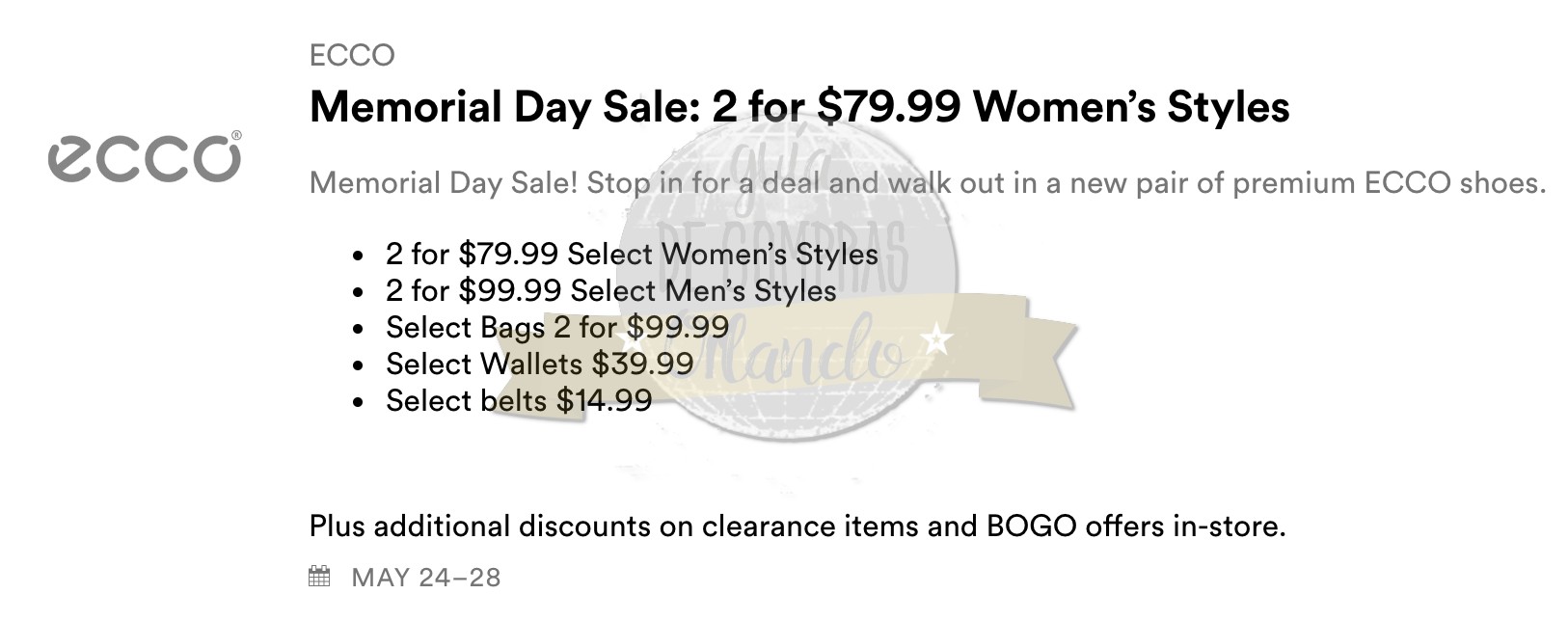Open the Memorial Day Sale headline
This screenshot has height=621, width=1568.
[798, 106]
